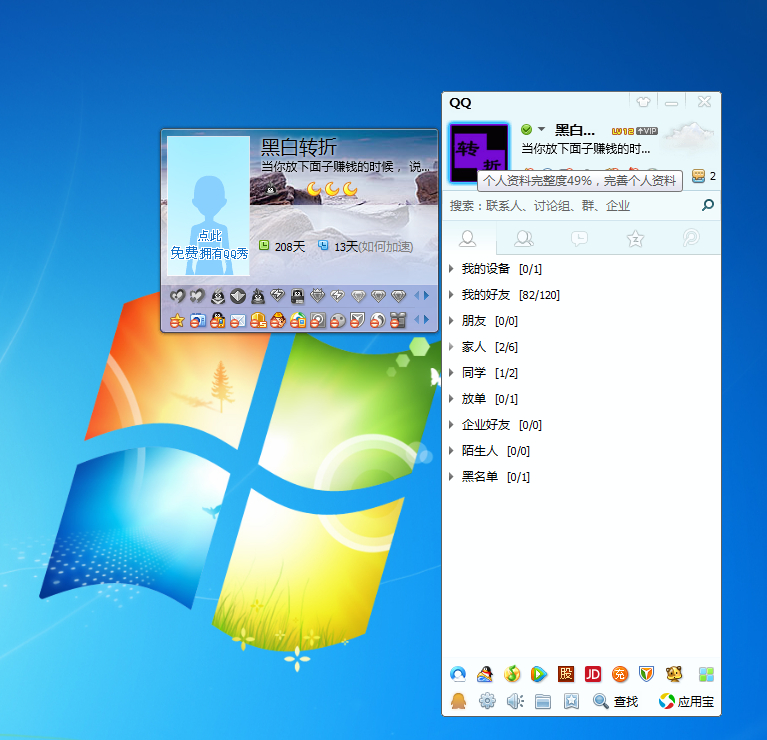Click the search magnifier in QQ panel

(707, 205)
